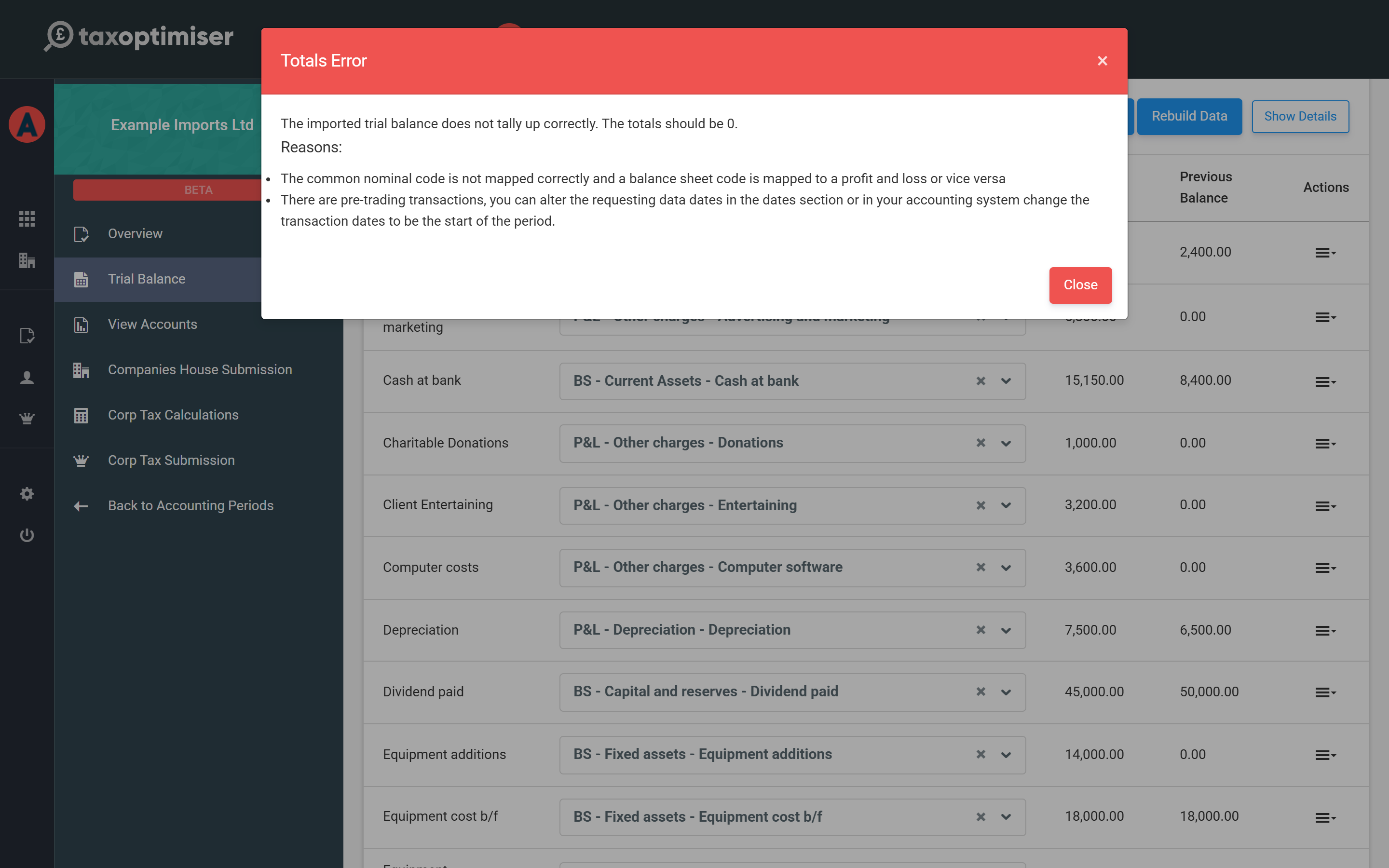The height and width of the screenshot is (868, 1389).
Task: Open actions menu for Equipment cost b/f row
Action: pos(1325,817)
